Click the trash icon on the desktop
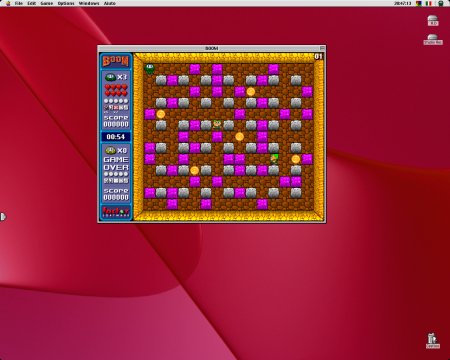Screen dimensions: 450x360 pyautogui.click(x=432, y=340)
